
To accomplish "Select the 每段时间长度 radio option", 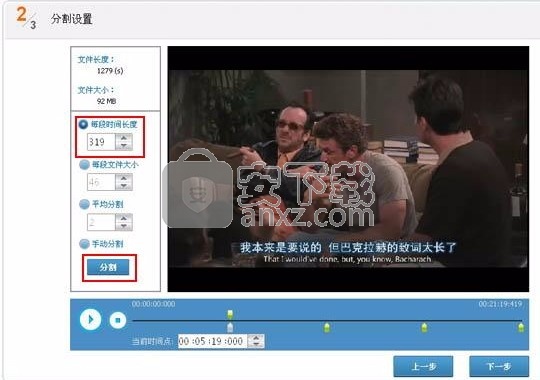I will pyautogui.click(x=83, y=124).
